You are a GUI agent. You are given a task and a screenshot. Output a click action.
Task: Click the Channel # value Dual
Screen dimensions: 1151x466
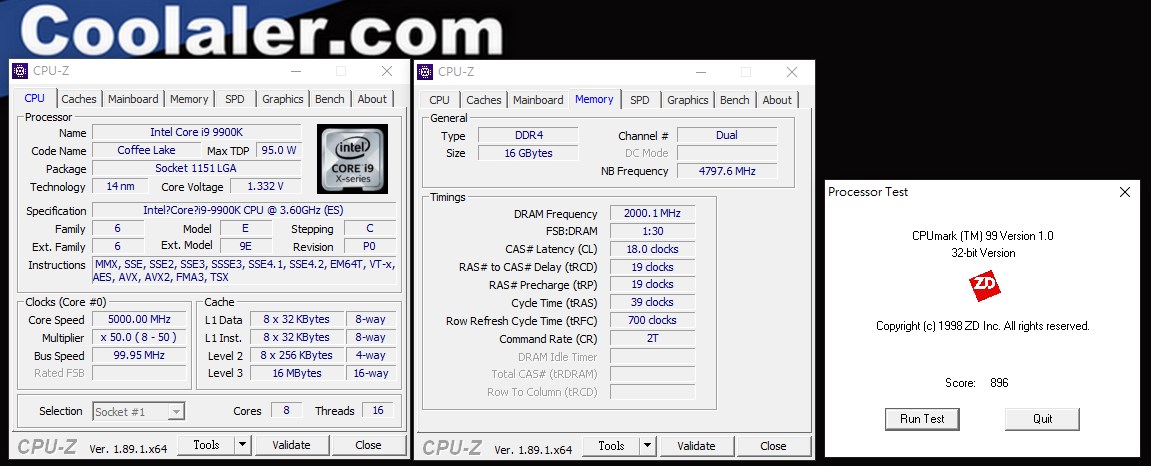click(x=727, y=135)
